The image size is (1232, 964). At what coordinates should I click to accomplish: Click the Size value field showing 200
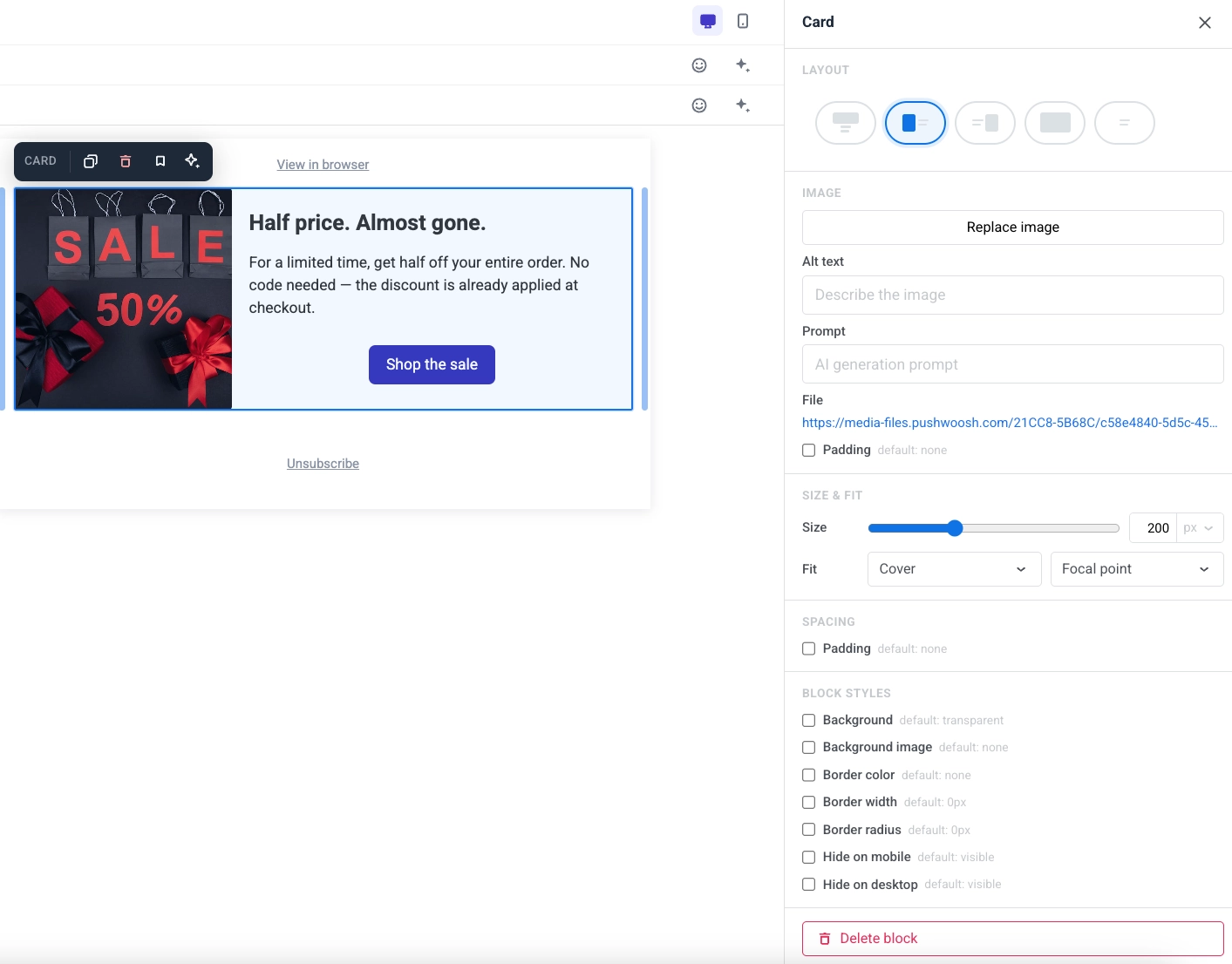1153,528
